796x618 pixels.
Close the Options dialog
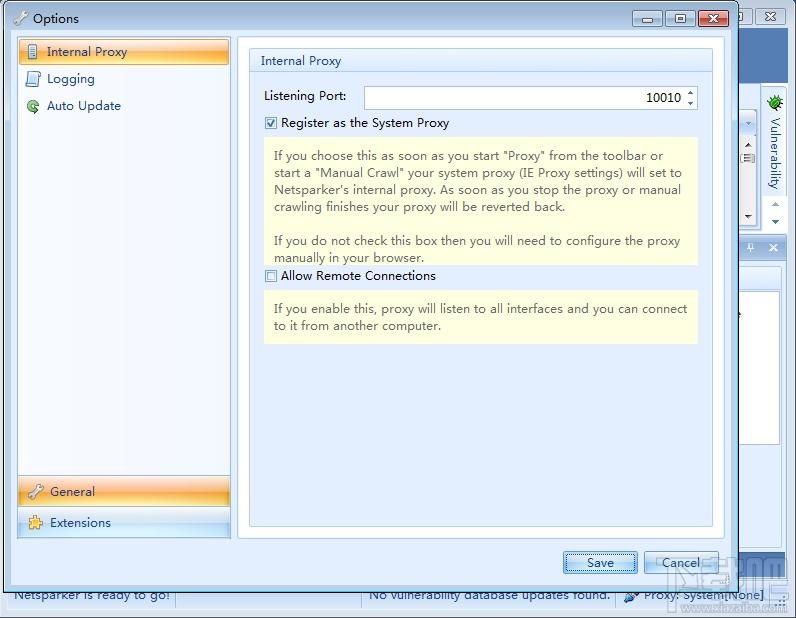(x=713, y=19)
